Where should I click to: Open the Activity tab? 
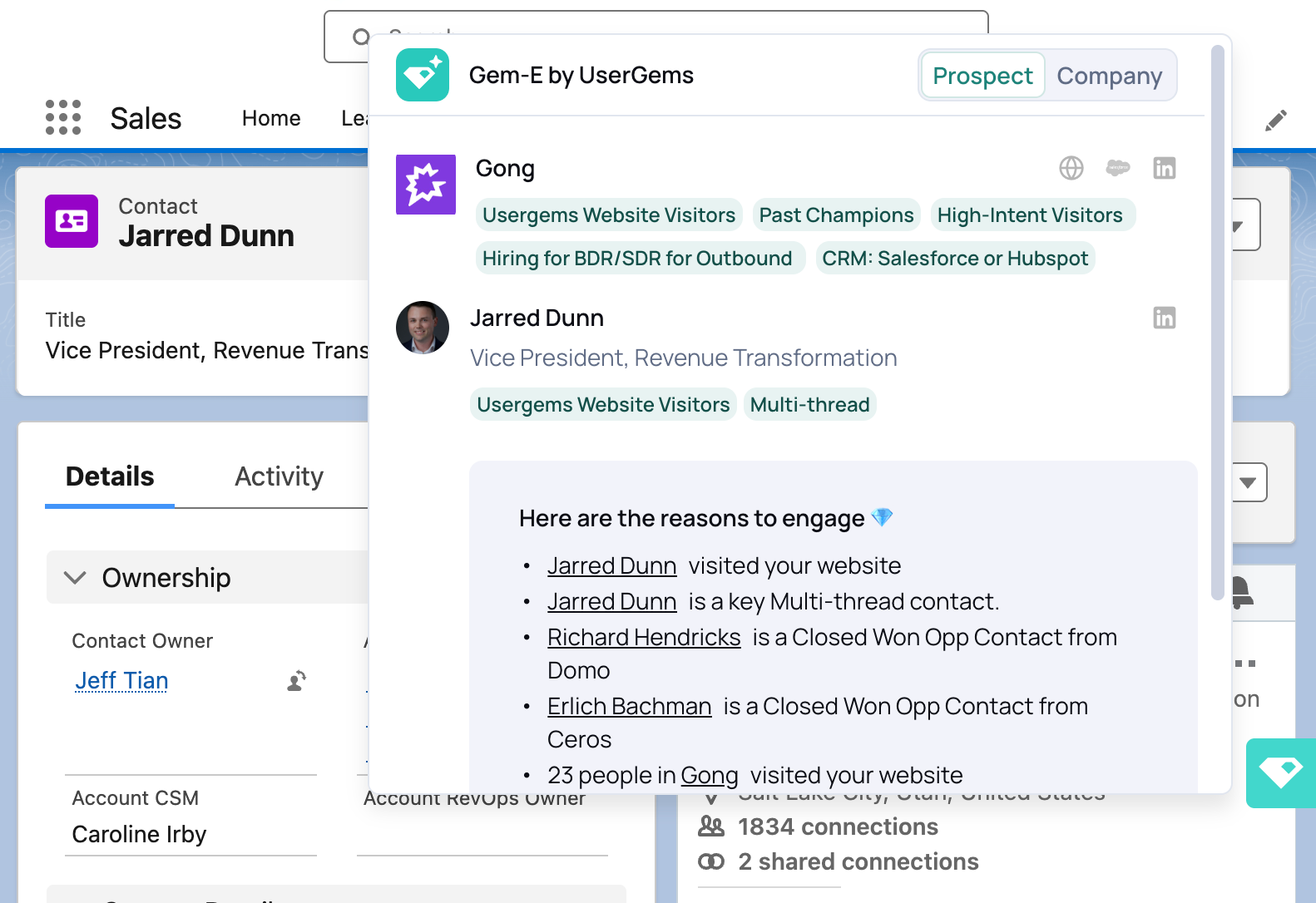279,476
